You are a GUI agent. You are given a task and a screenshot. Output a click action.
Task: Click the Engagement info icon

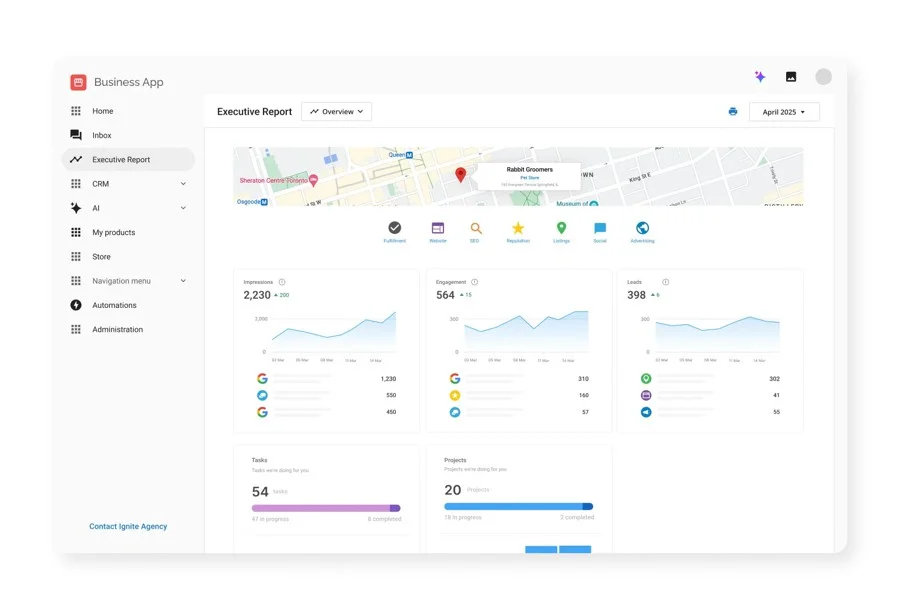[475, 282]
